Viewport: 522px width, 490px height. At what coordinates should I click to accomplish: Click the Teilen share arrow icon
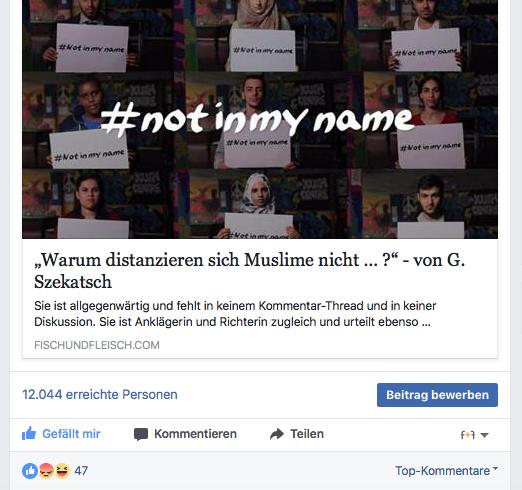[277, 434]
